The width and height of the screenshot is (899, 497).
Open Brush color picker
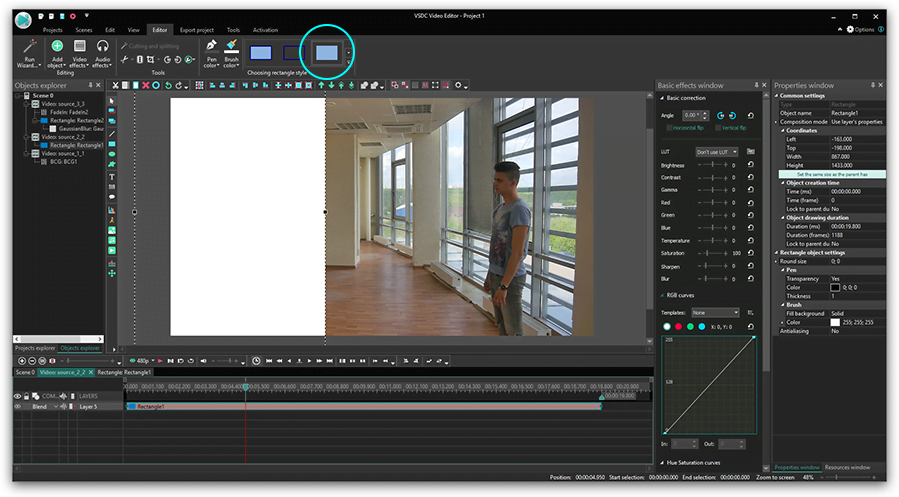231,53
